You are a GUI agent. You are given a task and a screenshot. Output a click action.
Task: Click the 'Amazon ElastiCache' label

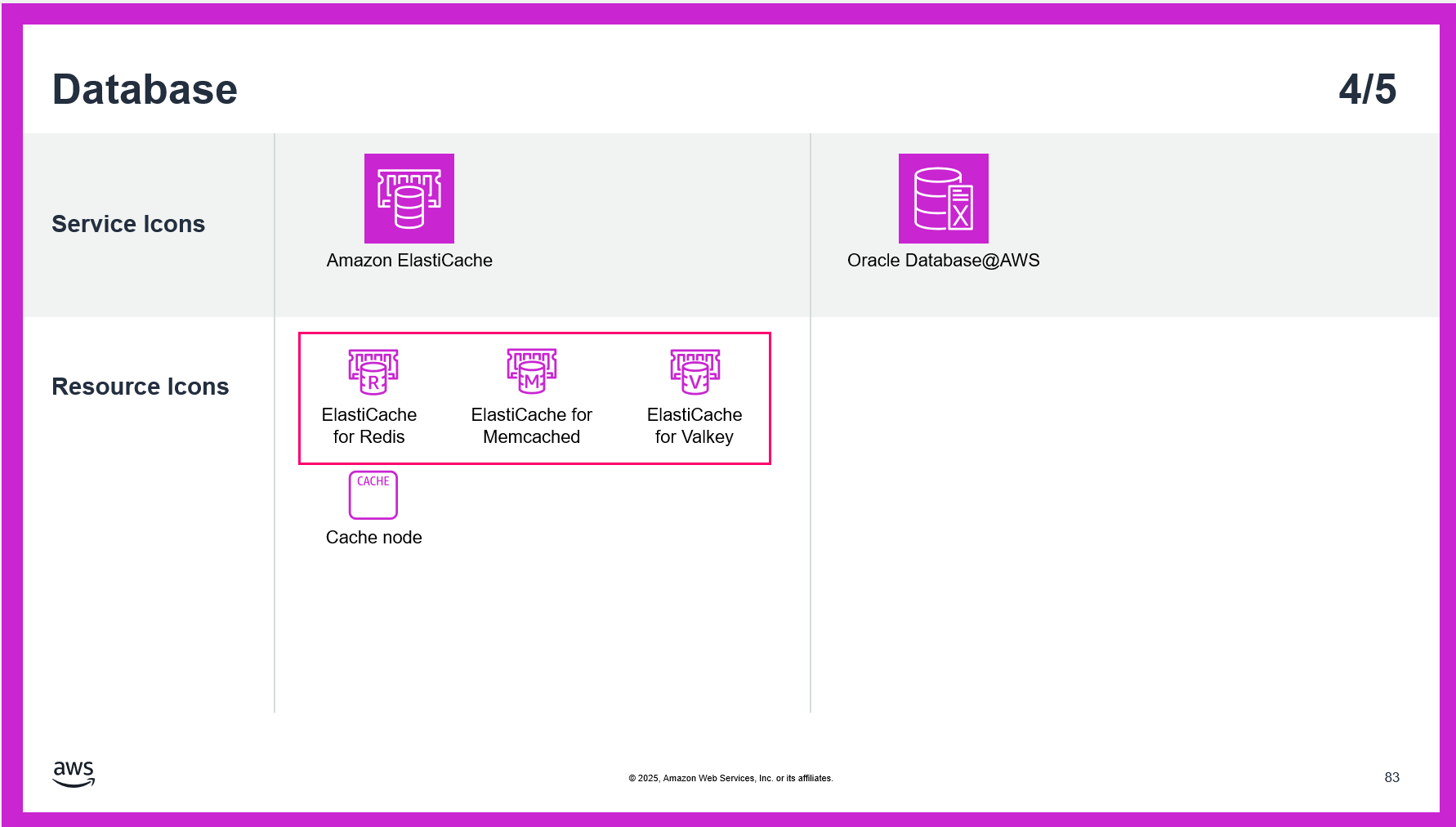[x=409, y=261]
